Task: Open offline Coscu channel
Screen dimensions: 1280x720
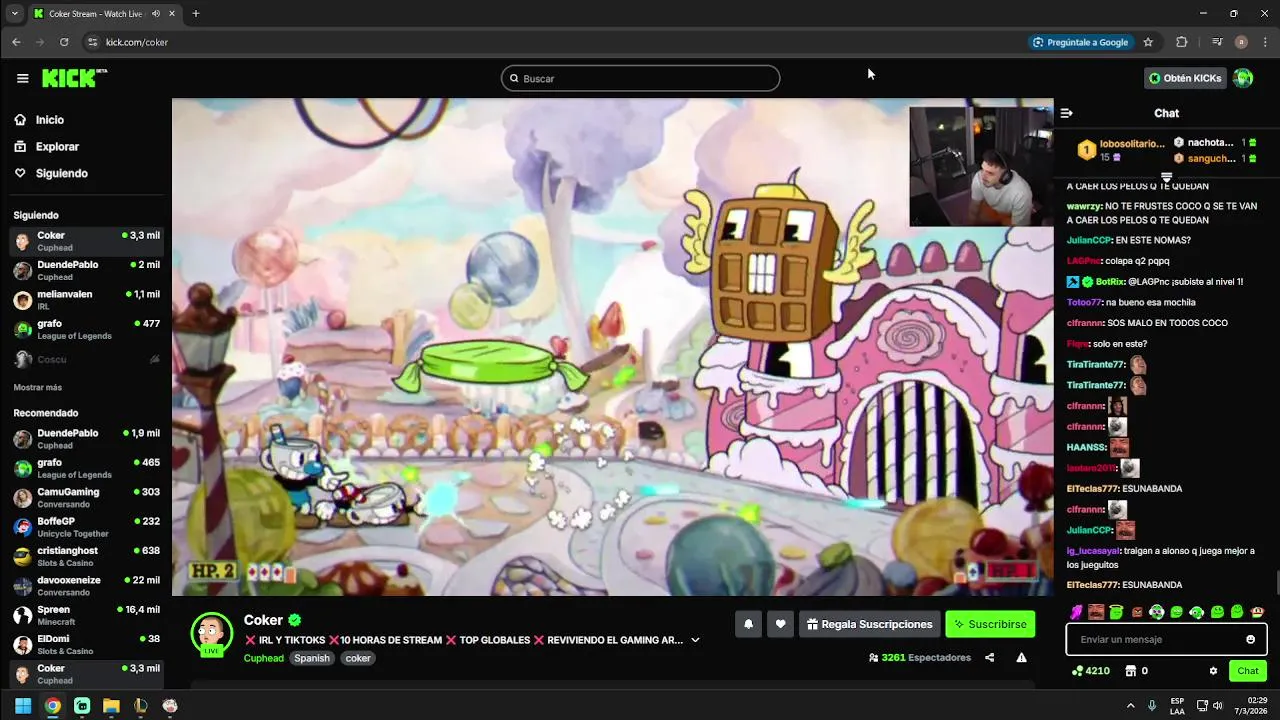Action: [x=86, y=359]
